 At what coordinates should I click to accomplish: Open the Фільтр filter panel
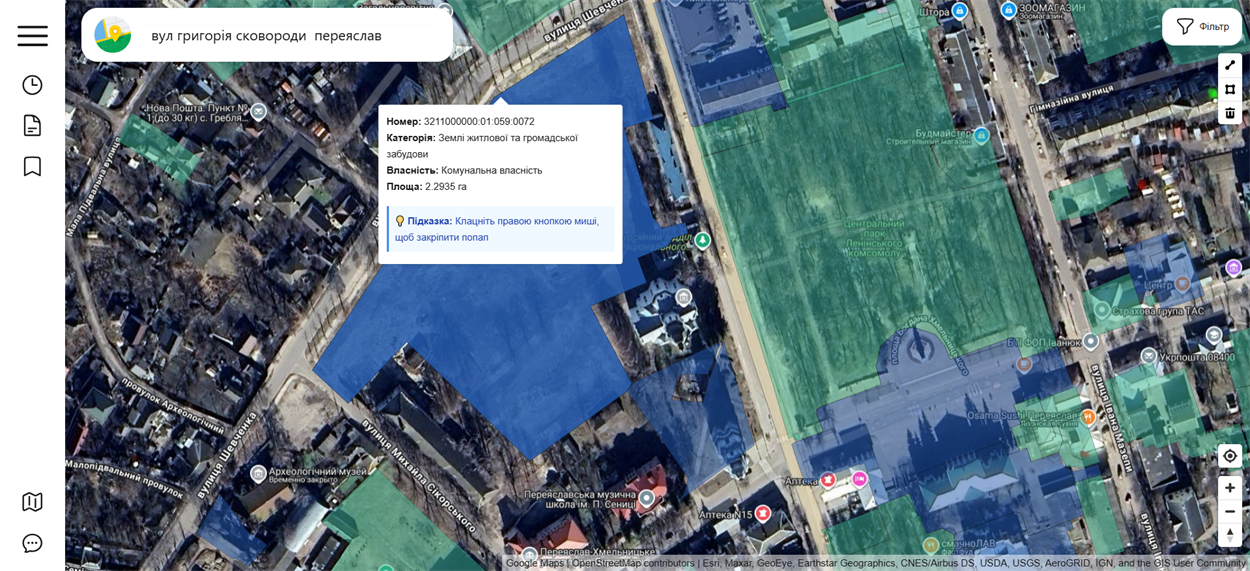pyautogui.click(x=1202, y=27)
